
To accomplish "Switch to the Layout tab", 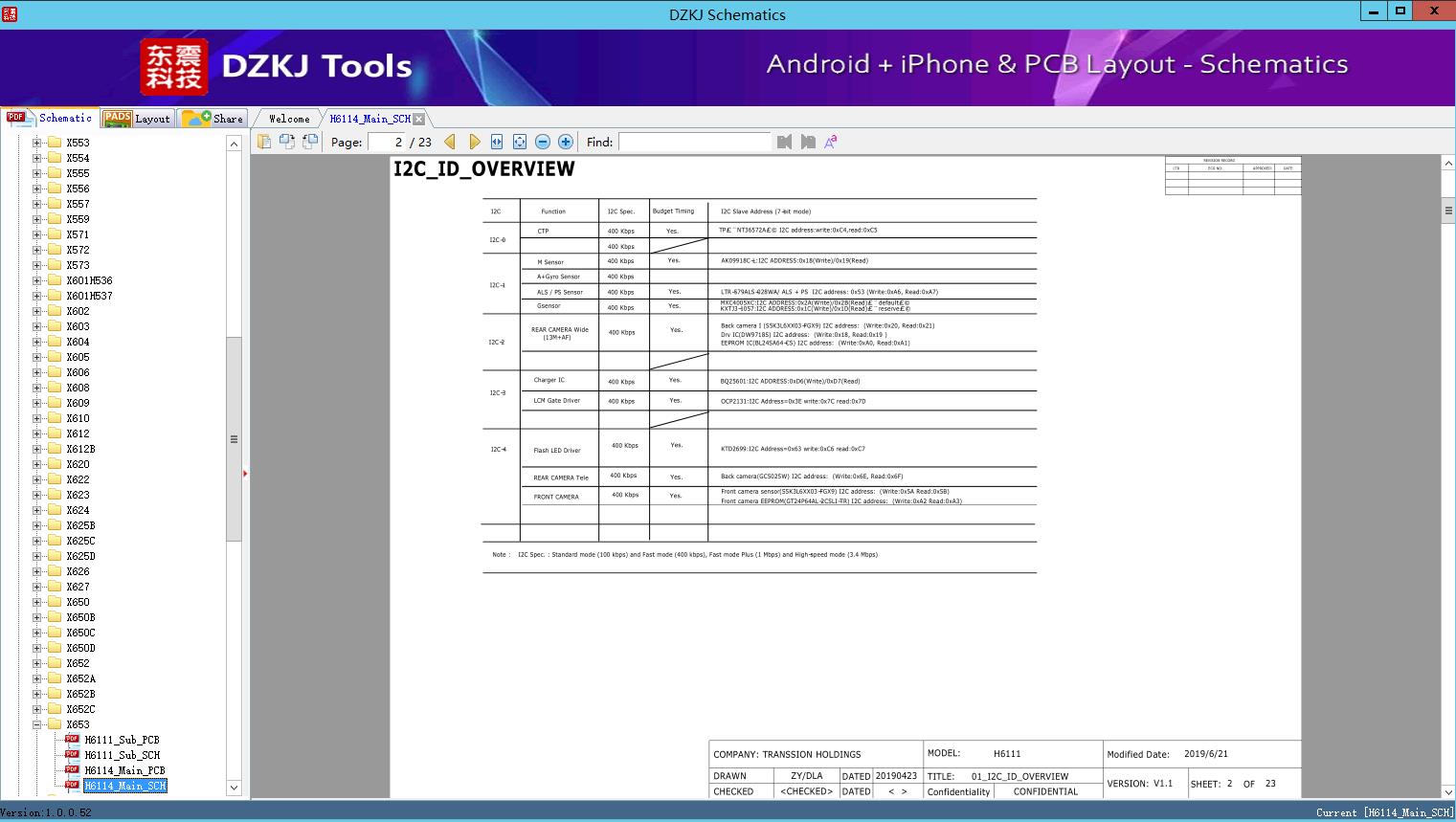I will [137, 119].
